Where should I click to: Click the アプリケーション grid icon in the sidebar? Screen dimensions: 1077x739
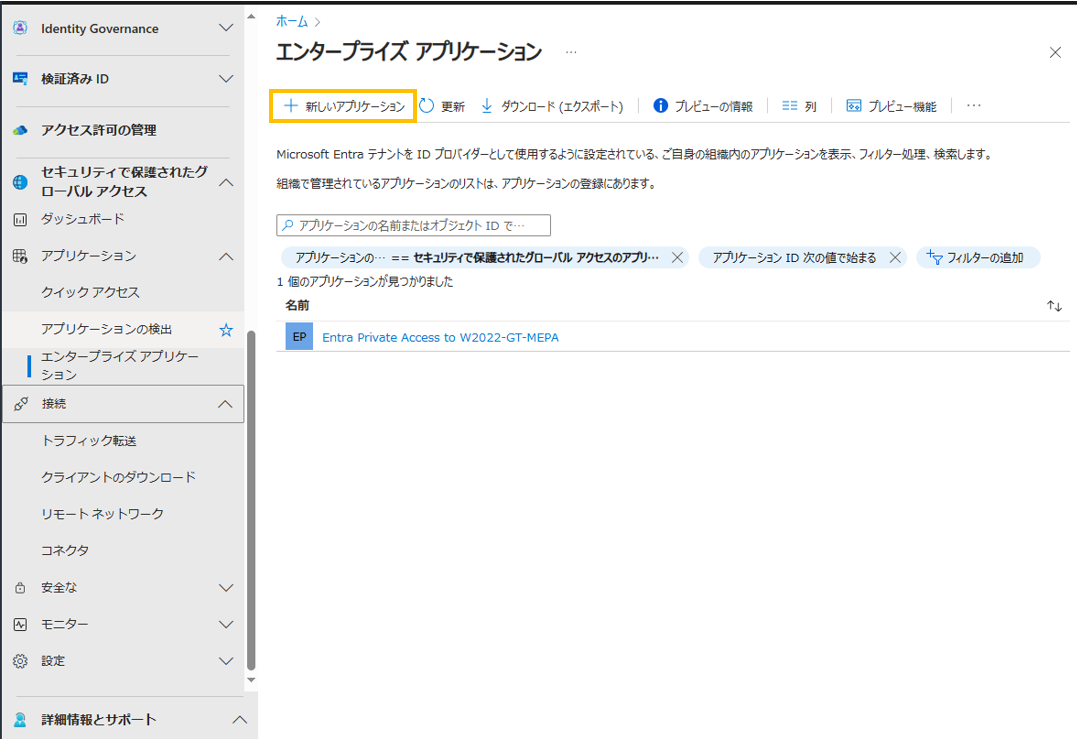point(21,256)
